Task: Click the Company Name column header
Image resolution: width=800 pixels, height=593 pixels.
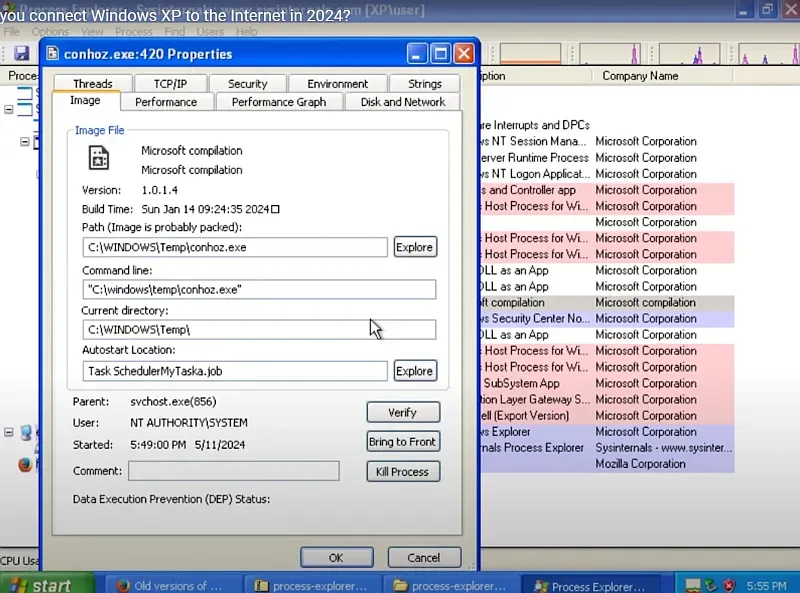Action: tap(640, 76)
